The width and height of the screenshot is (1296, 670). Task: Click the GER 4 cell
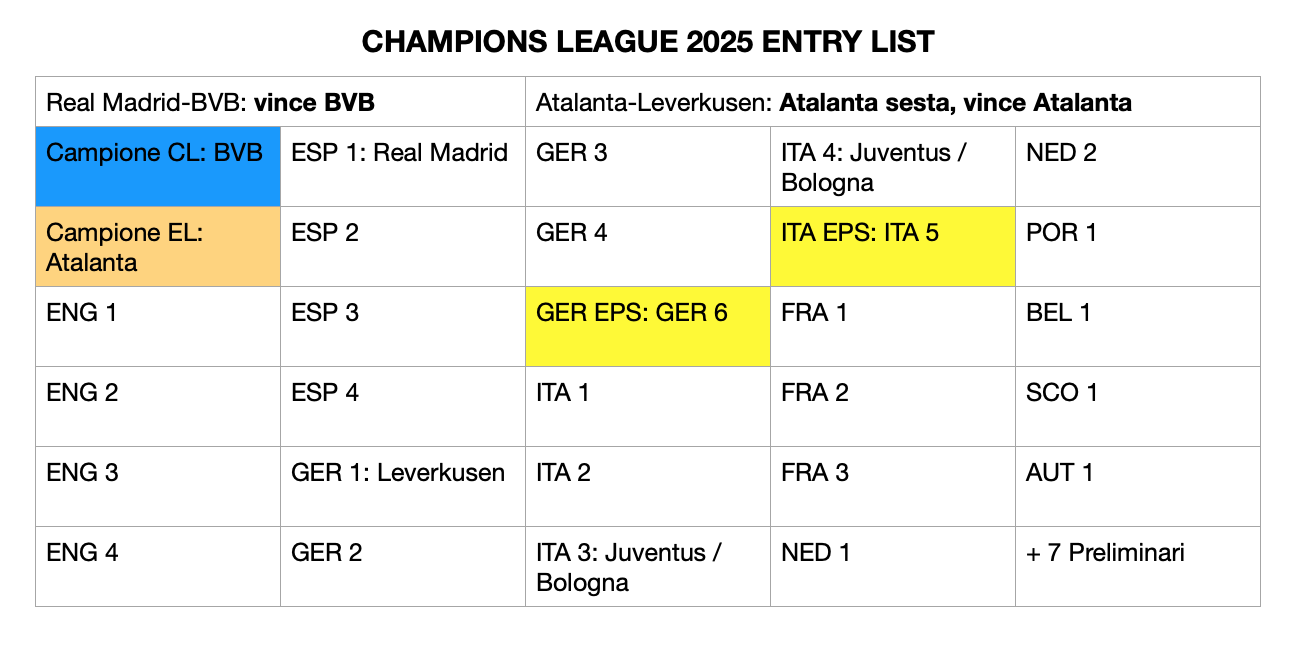click(x=648, y=246)
